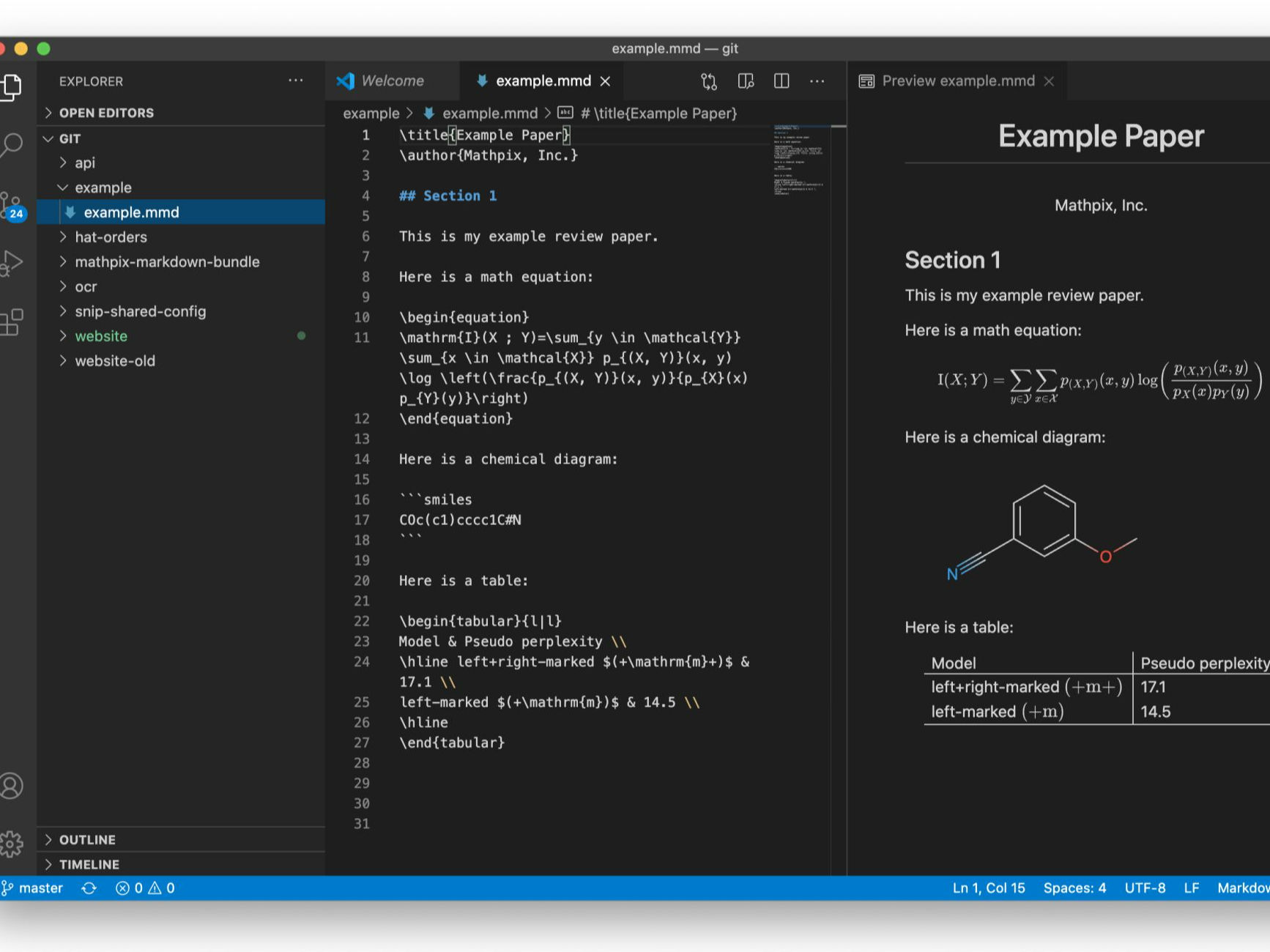Open the Extensions view

[x=12, y=322]
